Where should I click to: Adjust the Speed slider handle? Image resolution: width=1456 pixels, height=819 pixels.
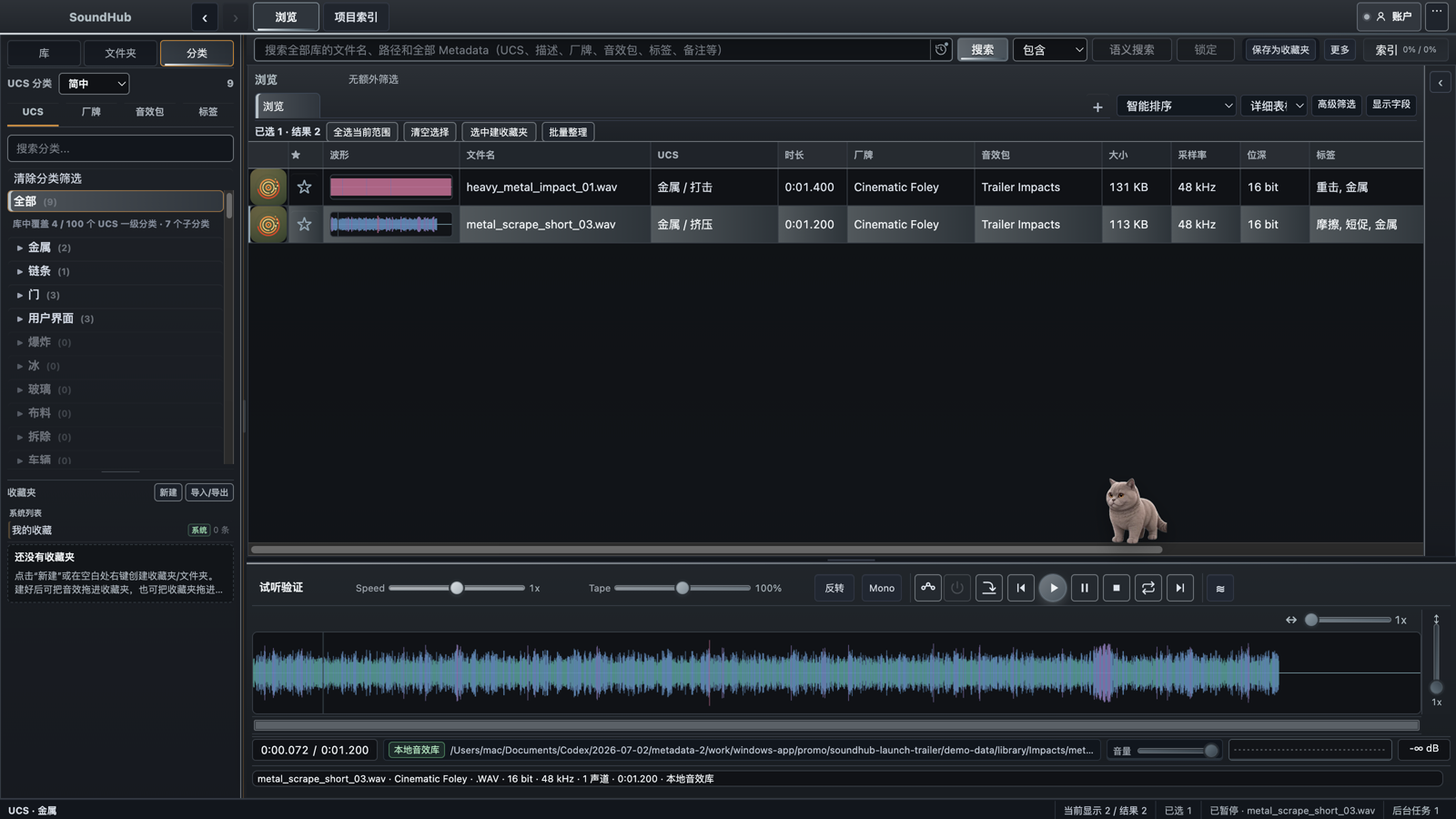457,588
